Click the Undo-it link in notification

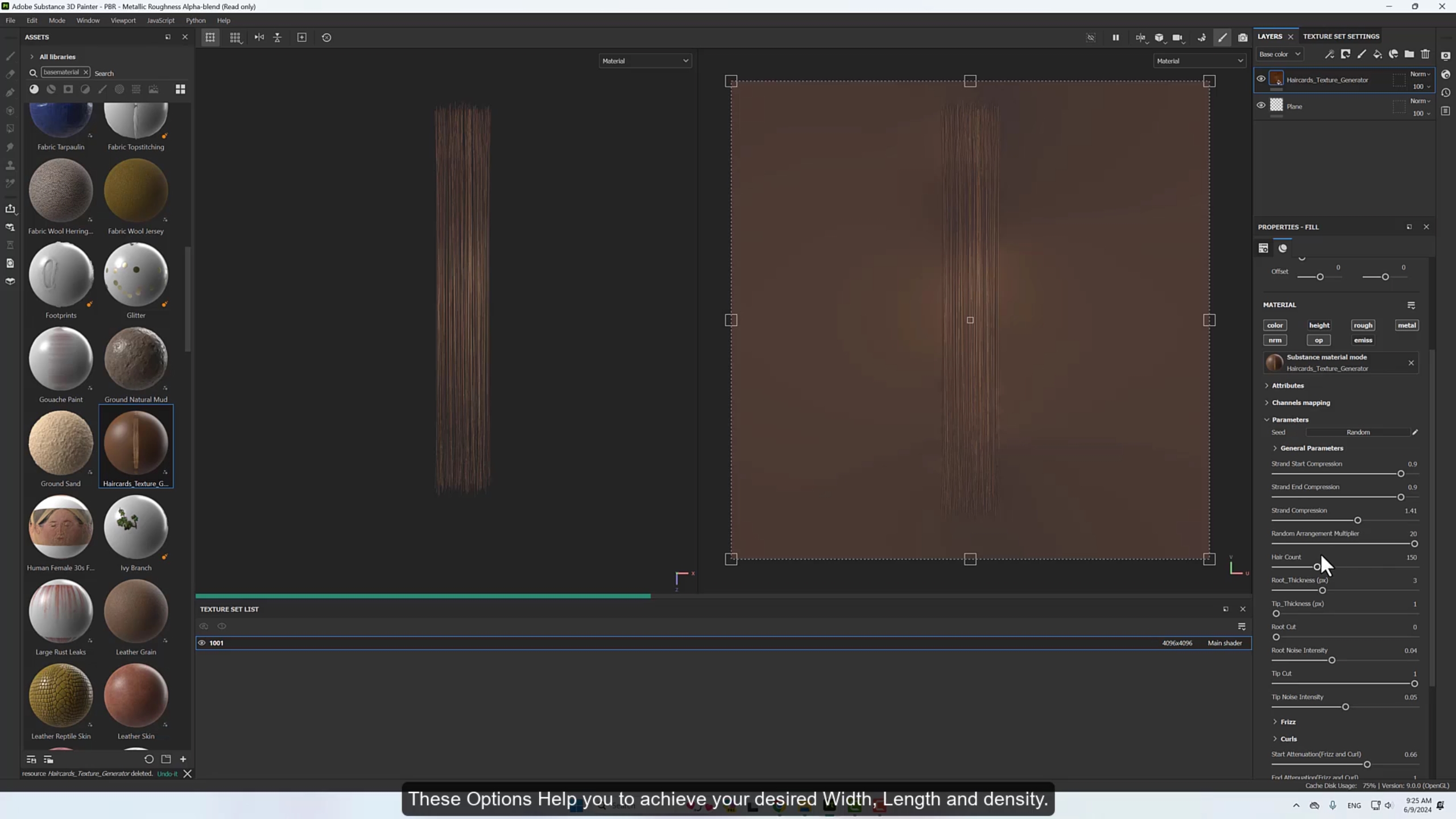point(167,773)
